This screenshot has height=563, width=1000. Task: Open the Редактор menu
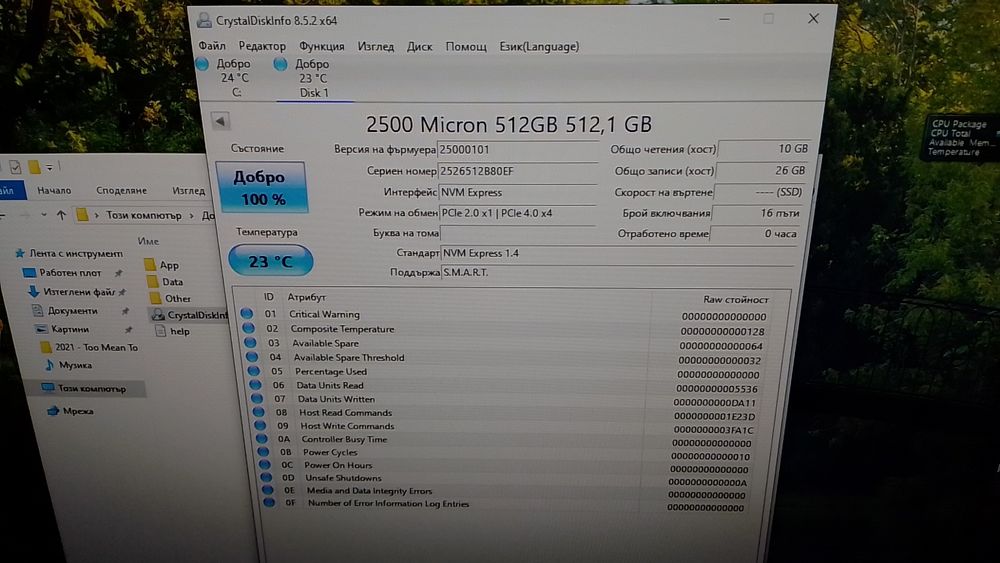click(x=262, y=47)
